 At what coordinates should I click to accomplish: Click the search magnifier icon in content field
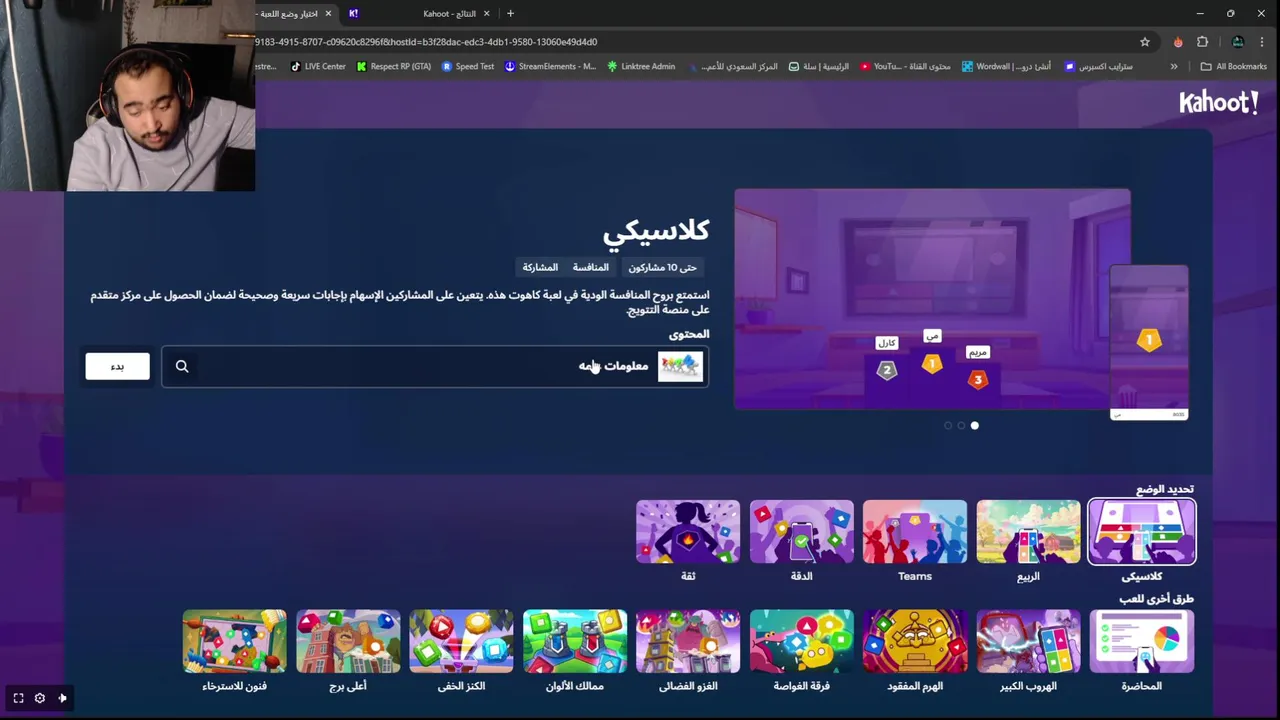tap(182, 367)
